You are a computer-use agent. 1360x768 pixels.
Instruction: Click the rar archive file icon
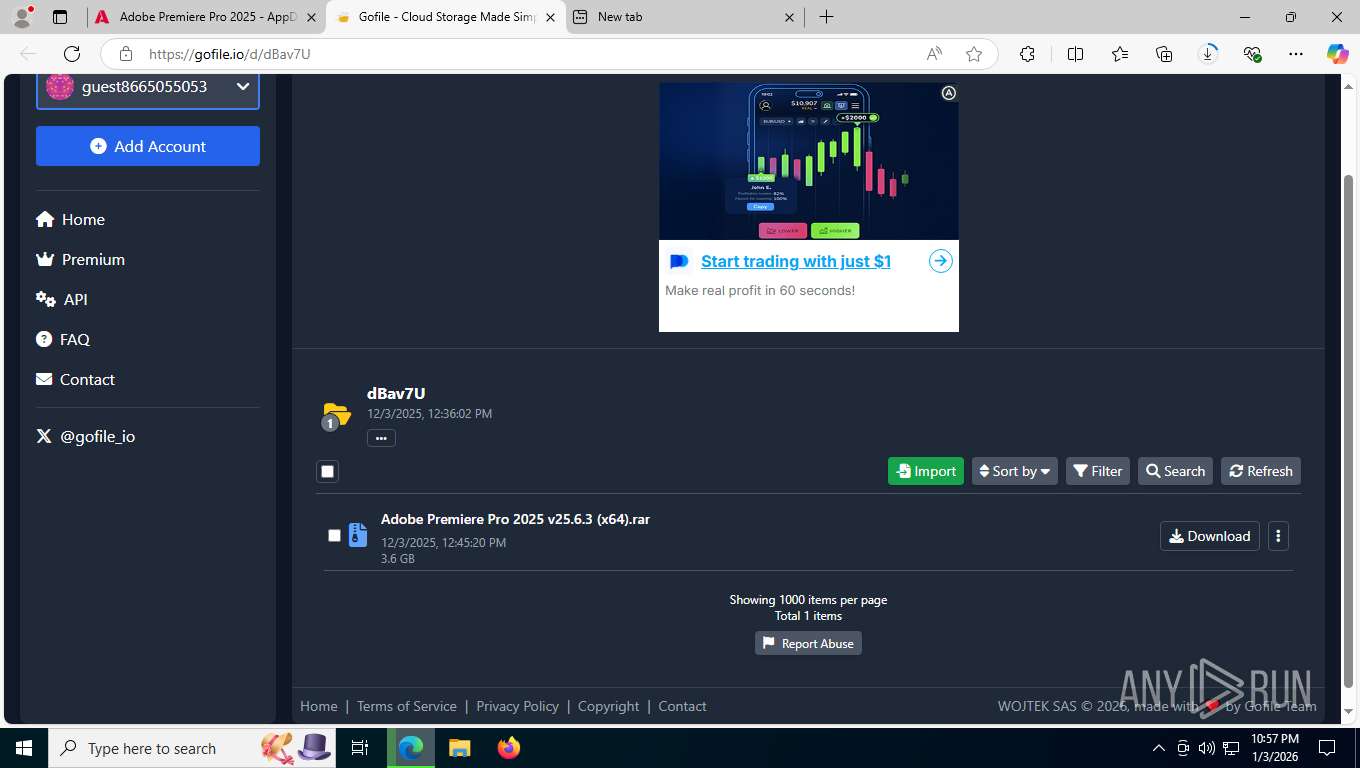357,535
